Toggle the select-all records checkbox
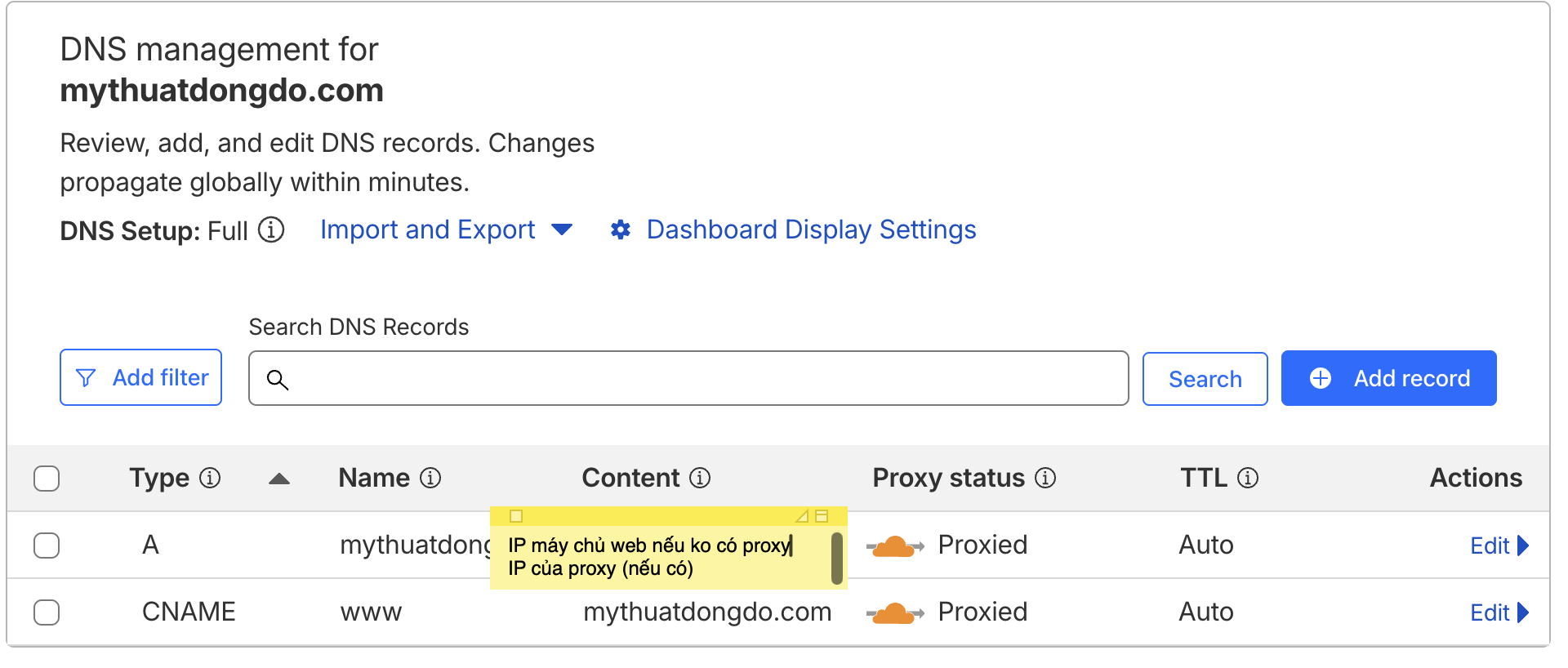The height and width of the screenshot is (668, 1568). pos(47,479)
